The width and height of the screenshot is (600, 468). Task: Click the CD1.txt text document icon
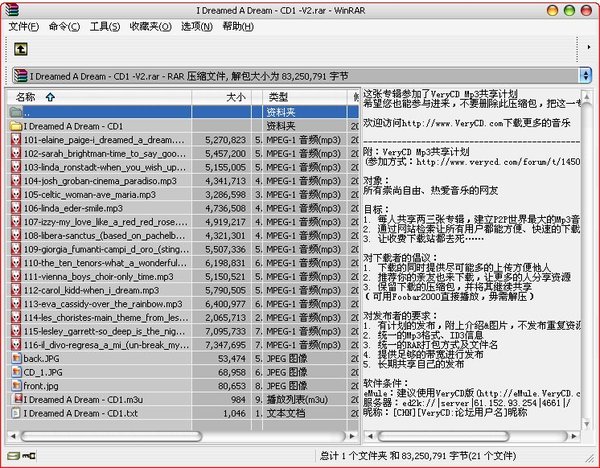[x=16, y=413]
